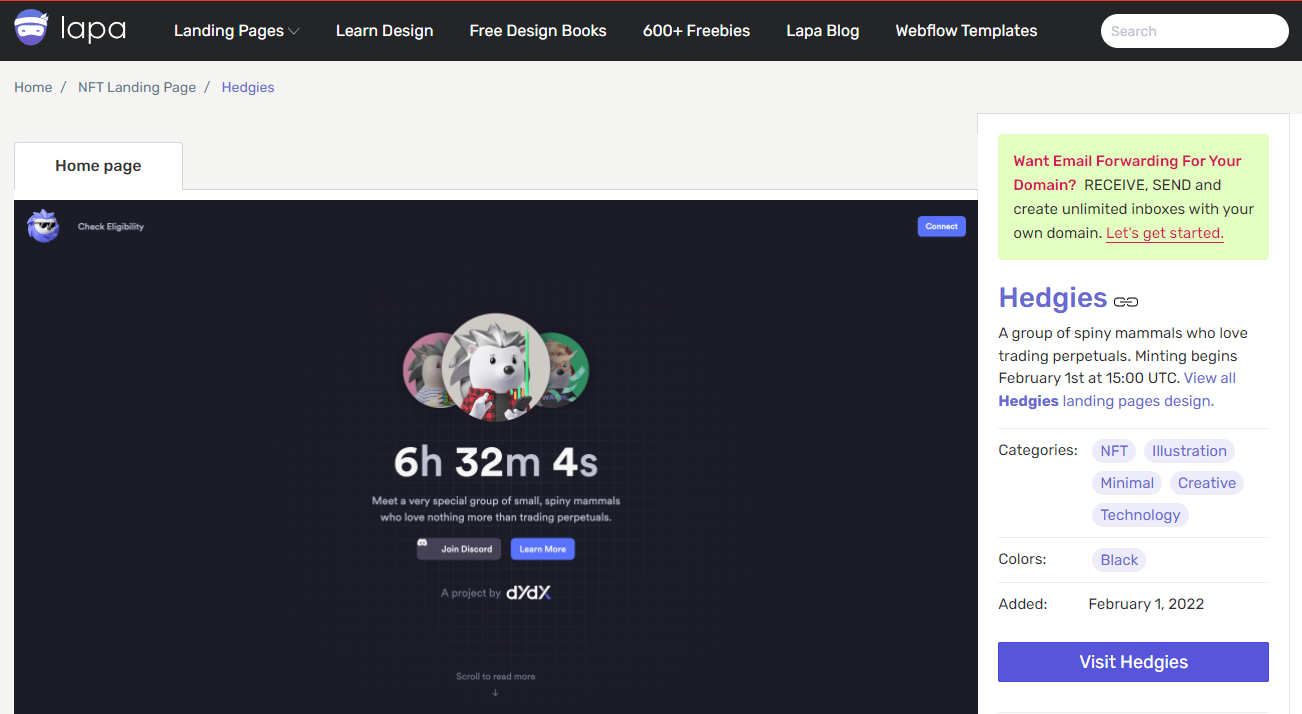
Task: Open Webflow Templates menu item
Action: 966,31
